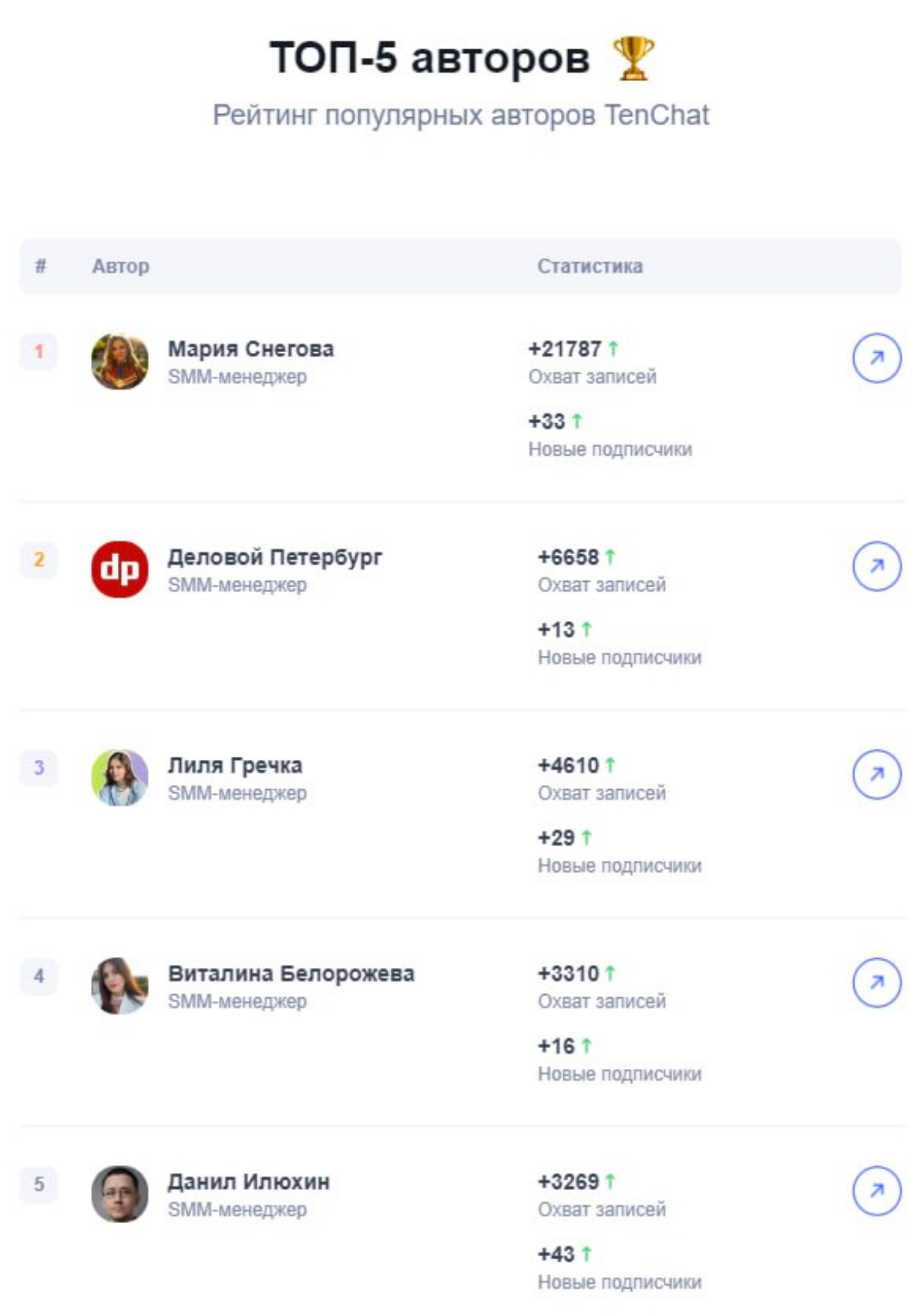Viewport: 924px width, 1314px height.
Task: Open author name Деловой Петербург
Action: 274,557
